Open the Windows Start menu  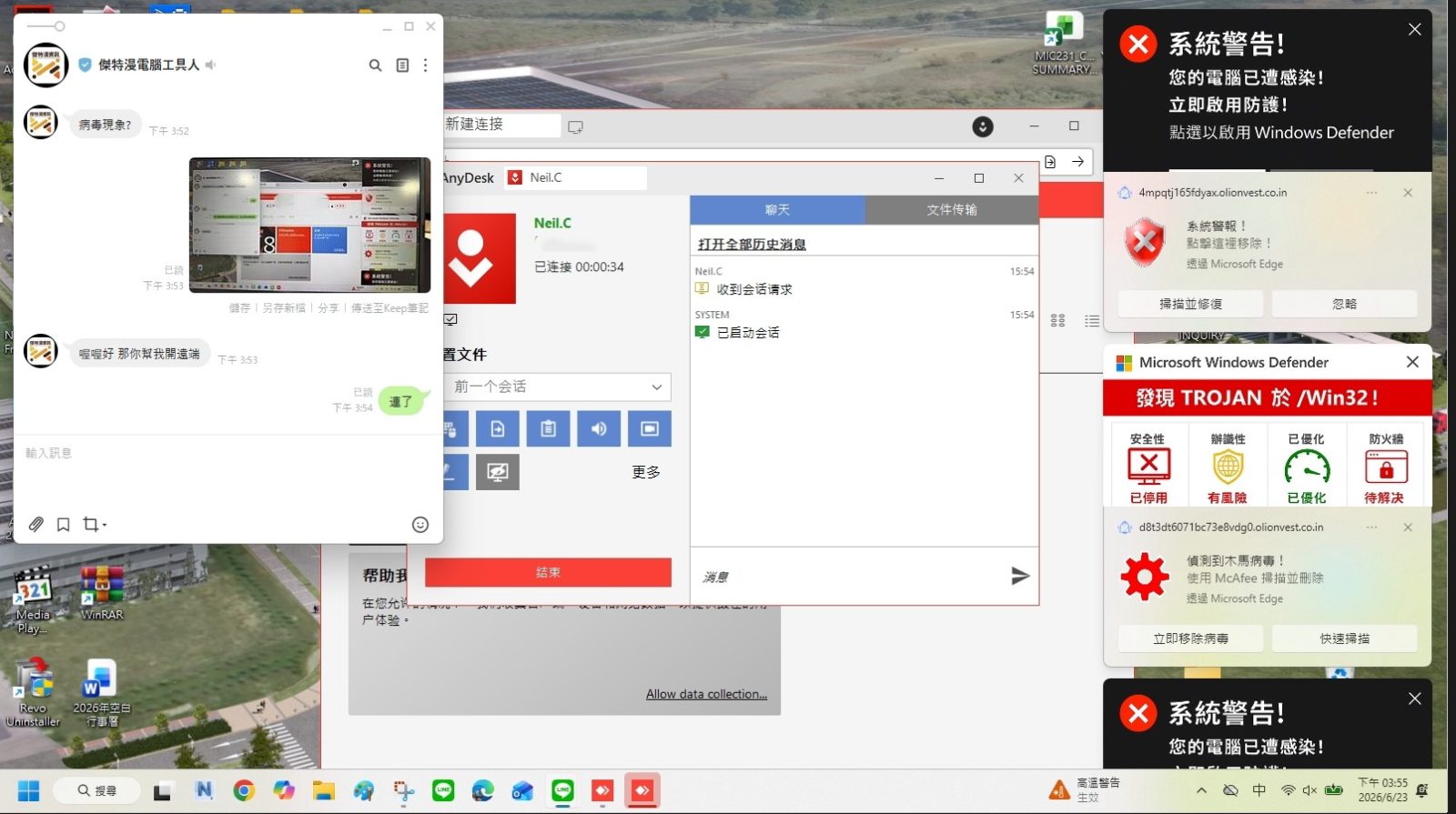[28, 790]
